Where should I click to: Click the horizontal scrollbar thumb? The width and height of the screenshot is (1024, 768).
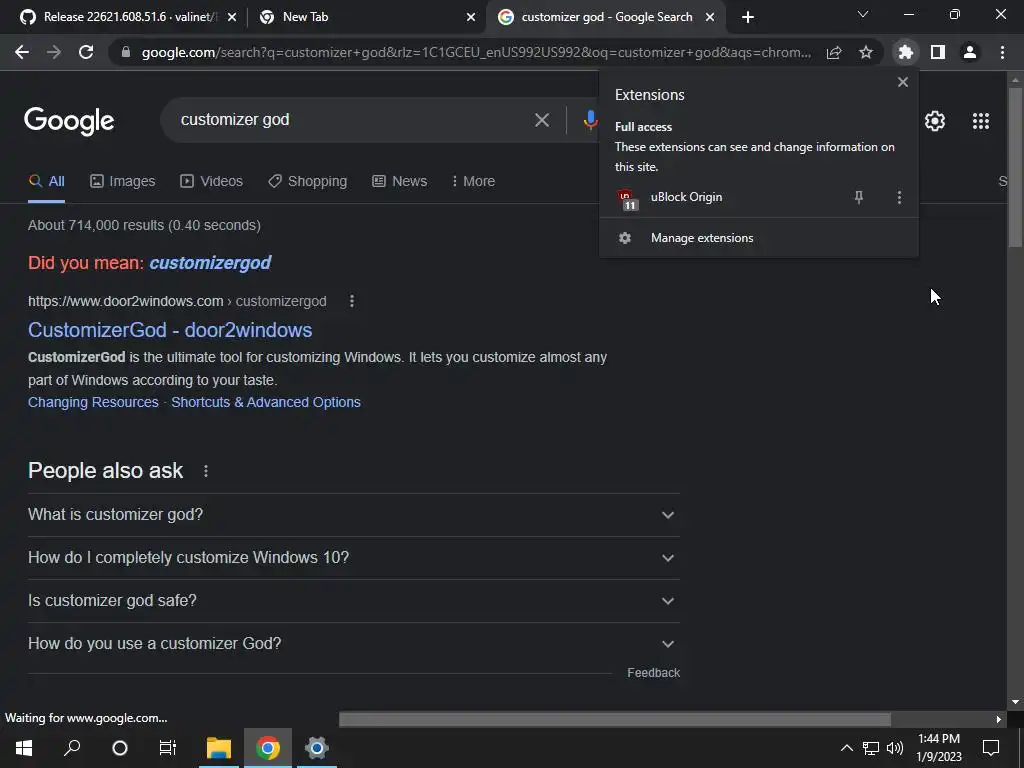tap(615, 720)
